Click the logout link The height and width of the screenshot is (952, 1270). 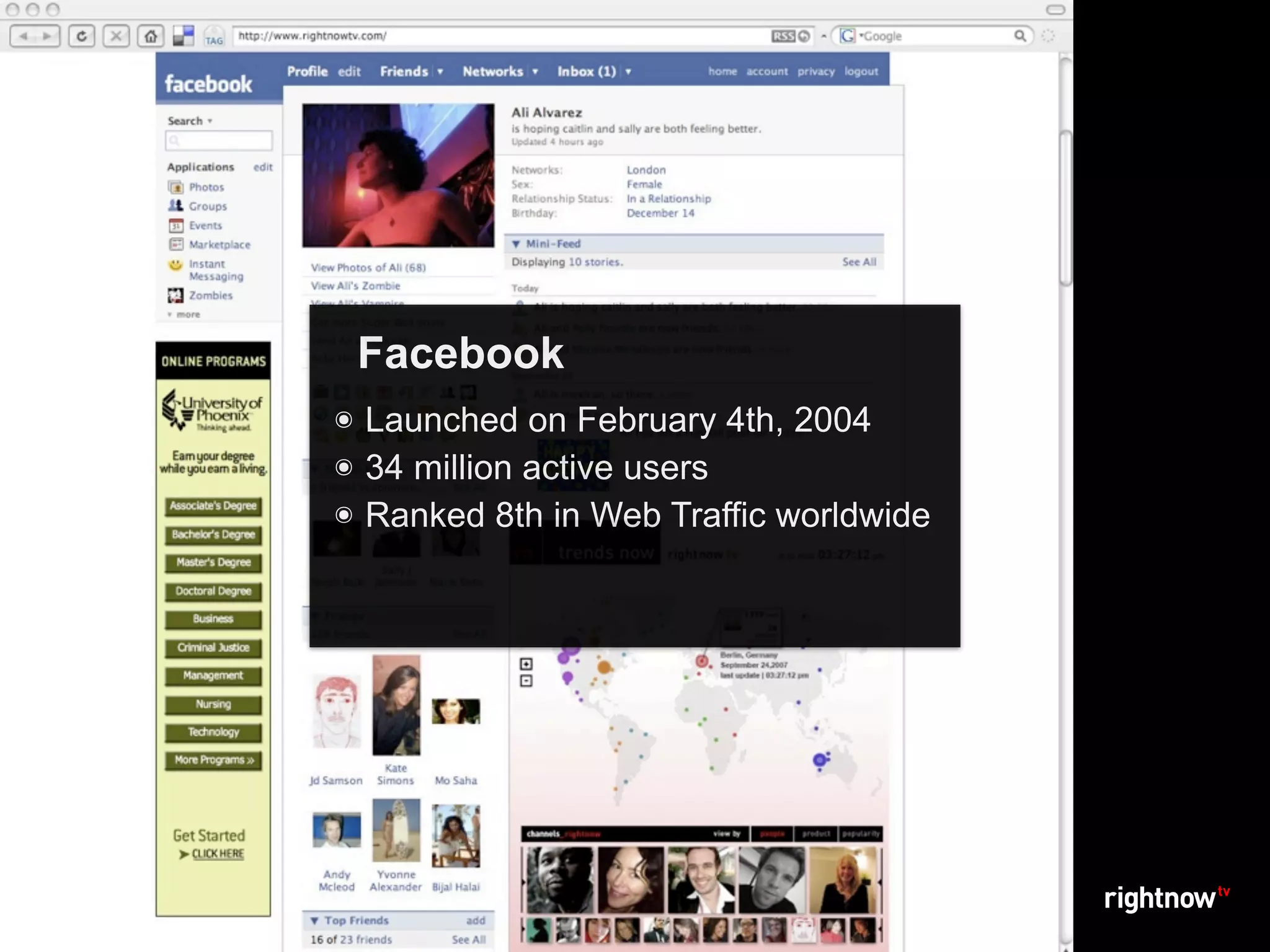(861, 71)
